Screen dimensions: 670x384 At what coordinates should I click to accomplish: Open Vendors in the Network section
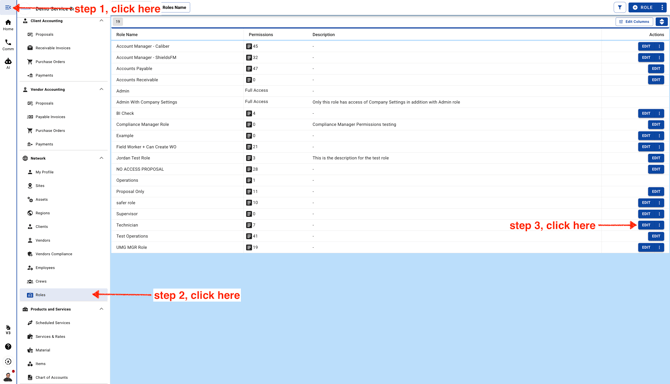point(43,240)
